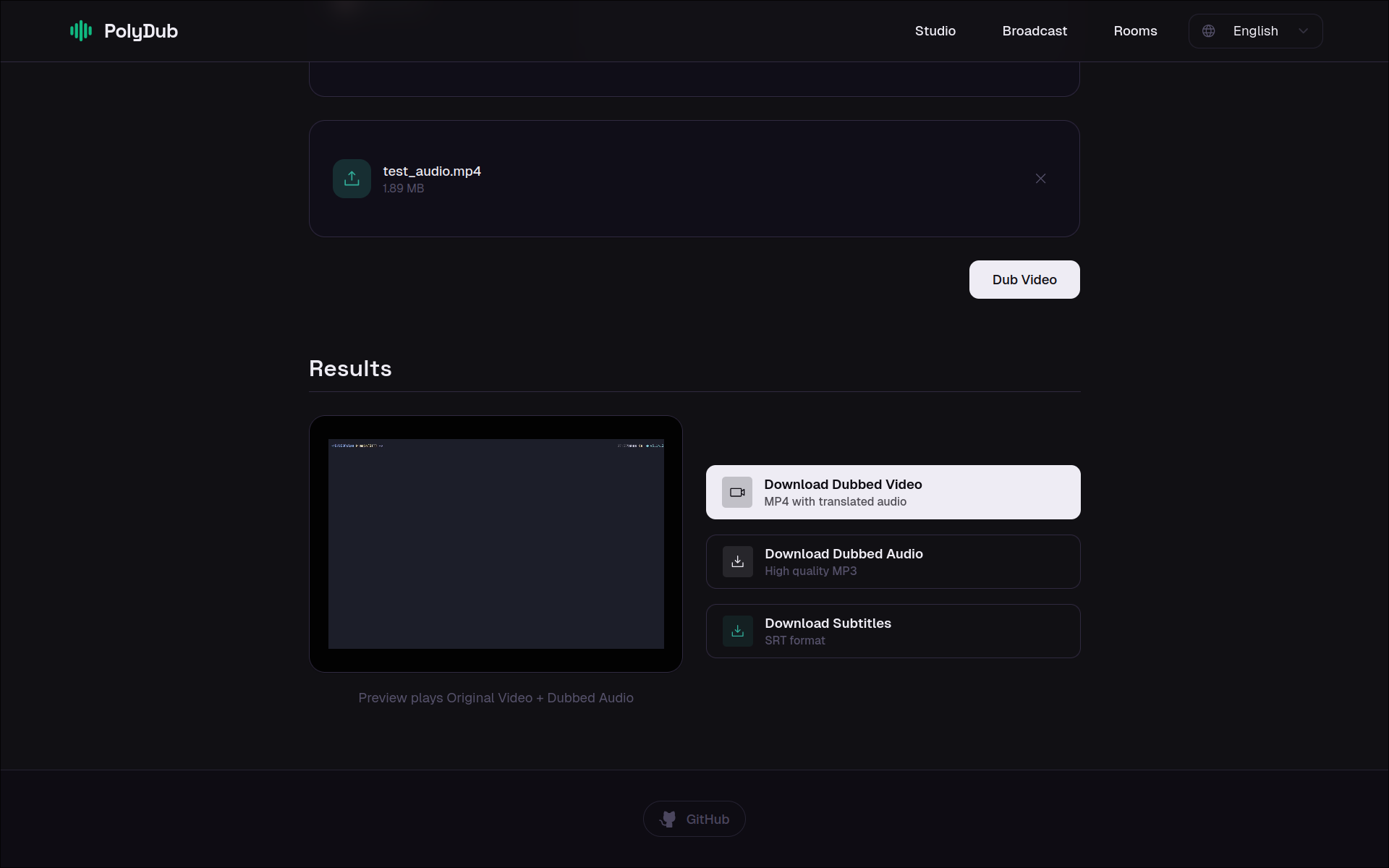Screen dimensions: 1389x868
Task: Go to the Broadcast page
Action: [x=1035, y=31]
